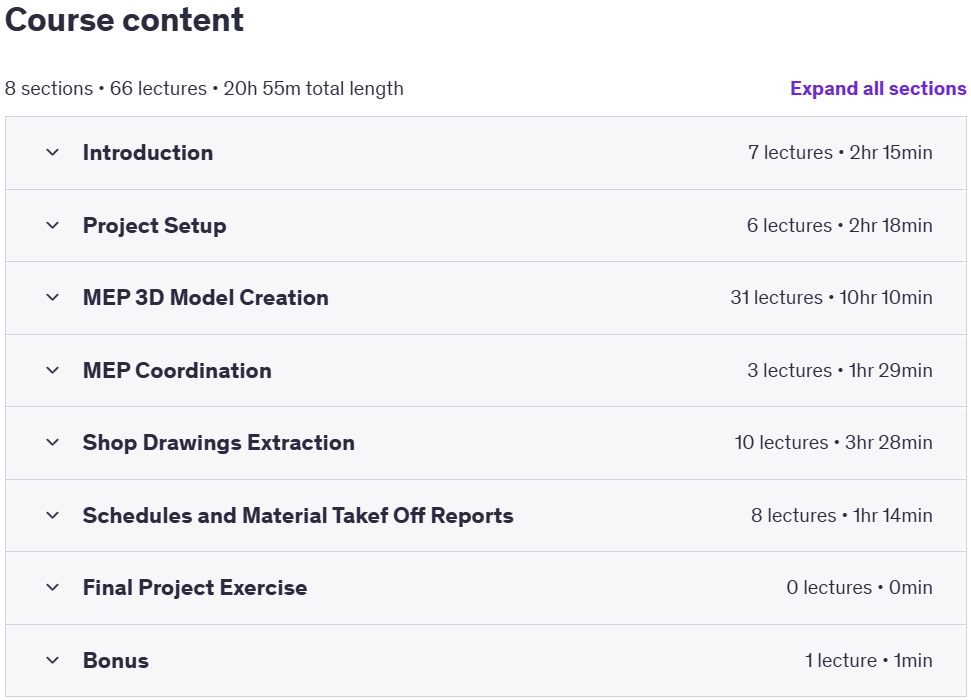Click the '1 lecture • 1min' text

[x=869, y=660]
